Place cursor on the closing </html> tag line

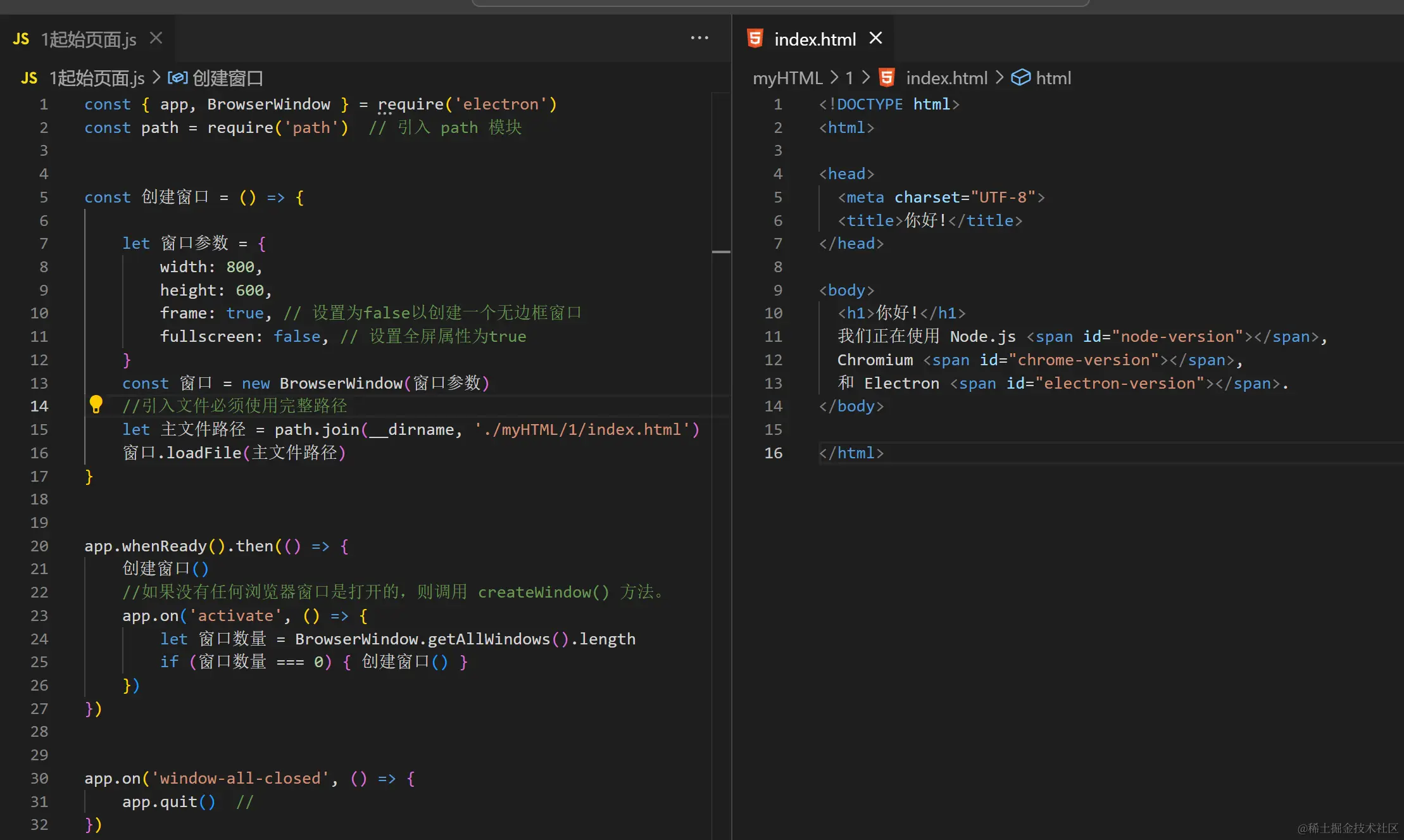tap(851, 453)
